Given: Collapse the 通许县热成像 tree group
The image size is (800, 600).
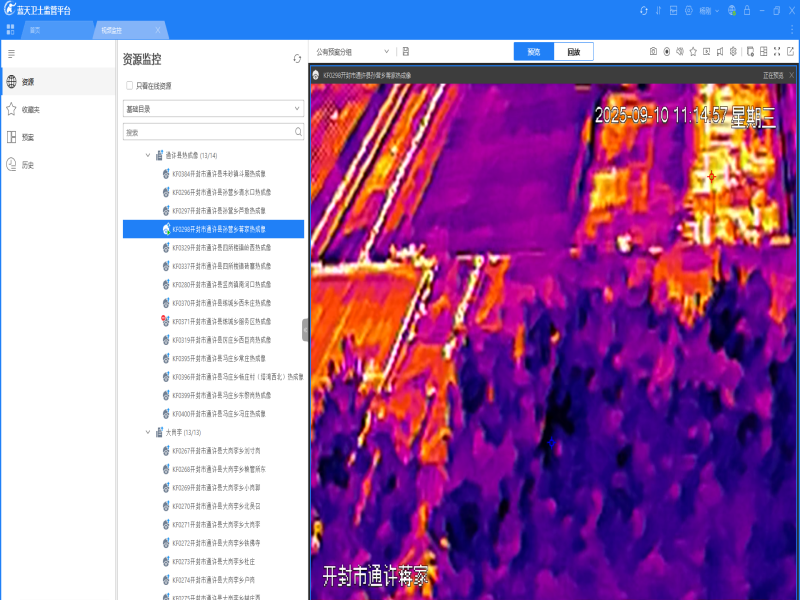Looking at the screenshot, I should [148, 155].
